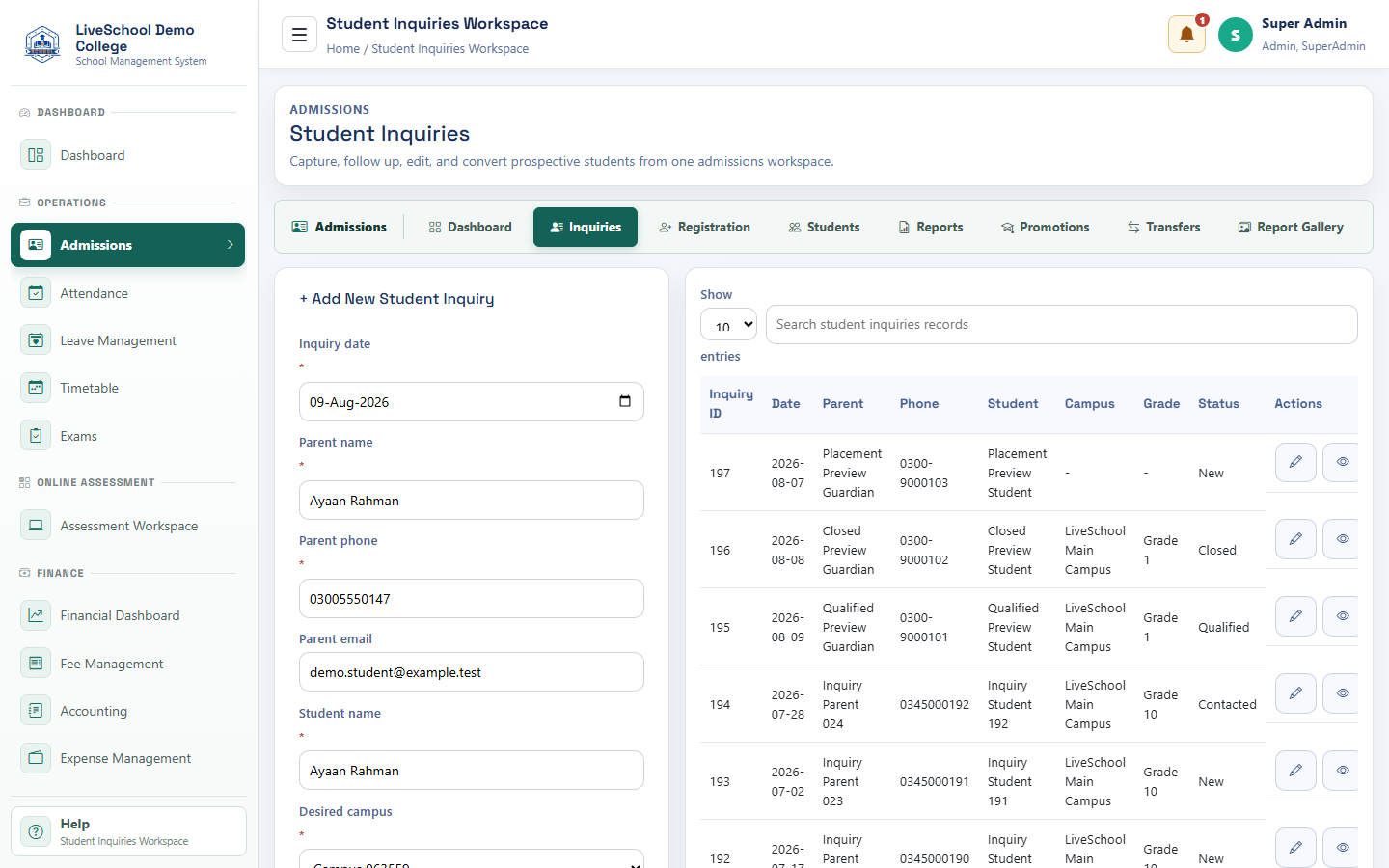Open Fee Management in the sidebar
This screenshot has height=868, width=1389.
pyautogui.click(x=127, y=664)
